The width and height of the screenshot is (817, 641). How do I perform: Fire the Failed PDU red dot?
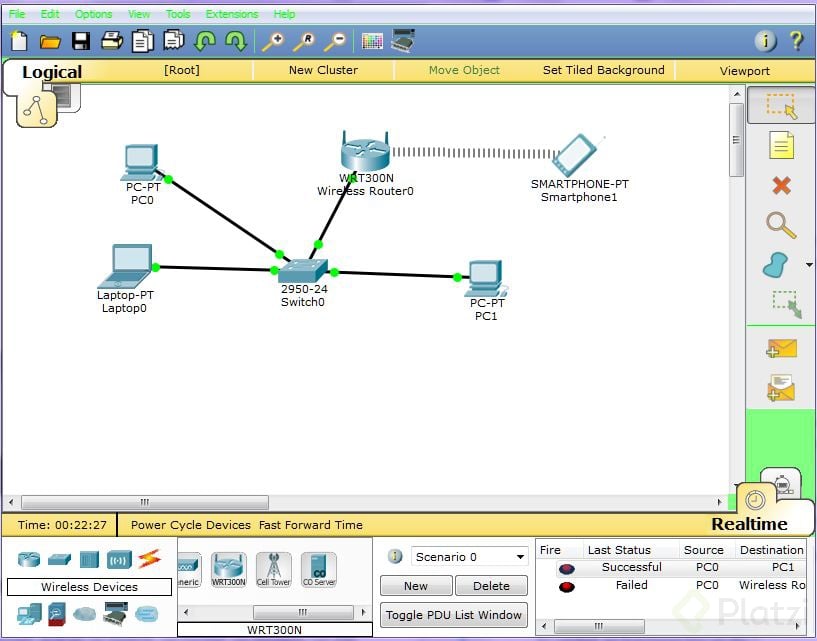coord(566,587)
